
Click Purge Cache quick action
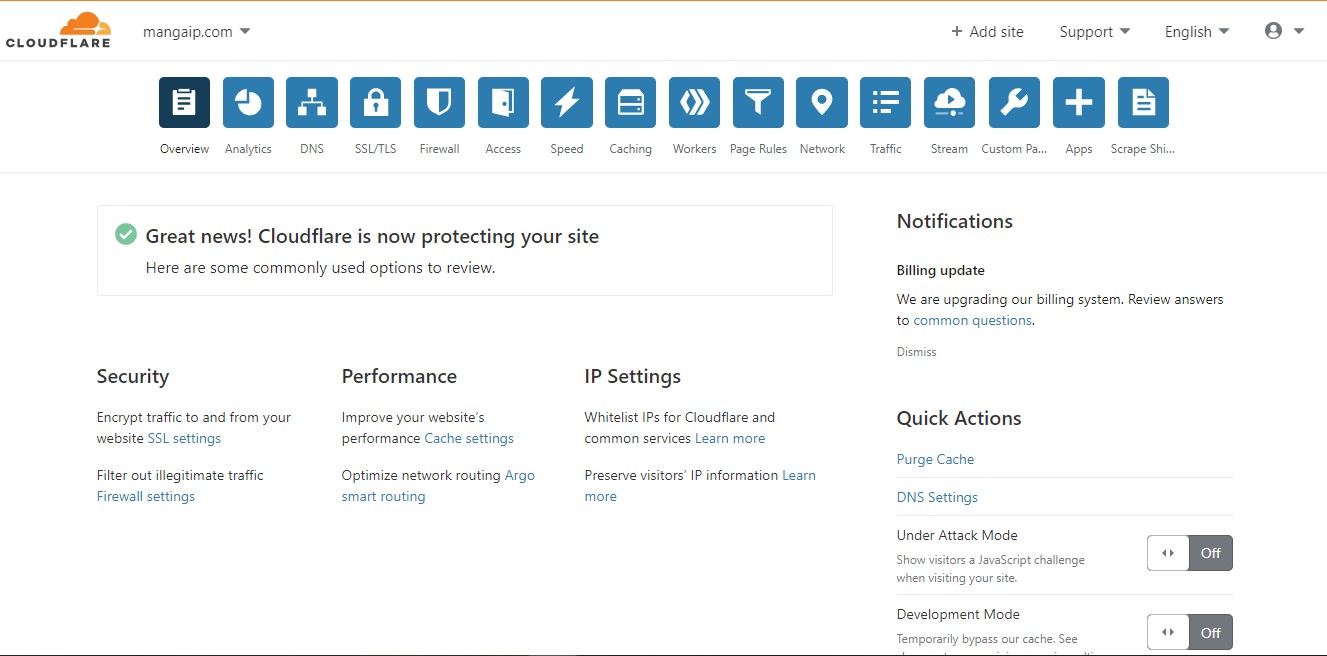(935, 459)
